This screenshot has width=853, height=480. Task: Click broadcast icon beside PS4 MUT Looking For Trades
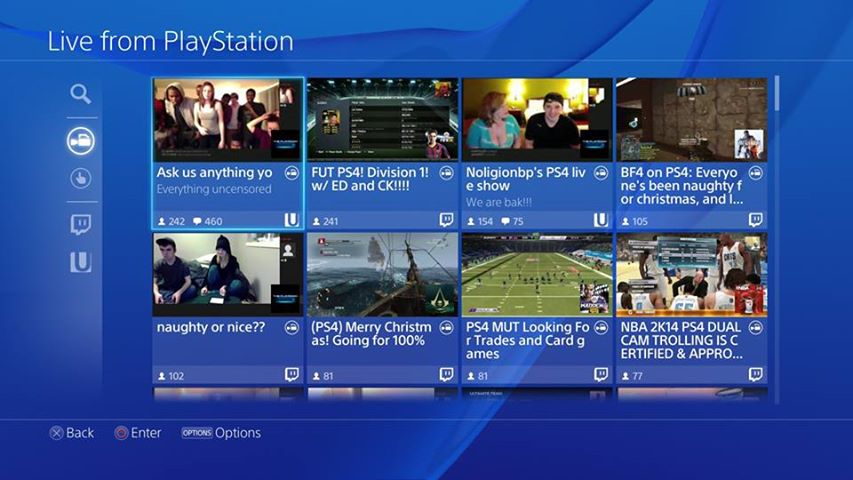pyautogui.click(x=601, y=328)
